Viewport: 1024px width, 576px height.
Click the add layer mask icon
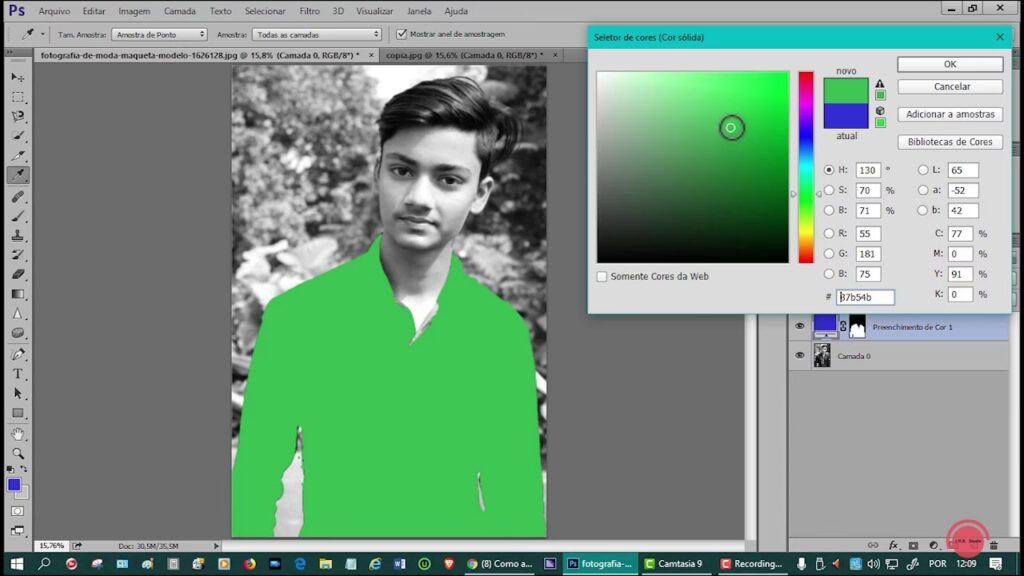point(912,546)
